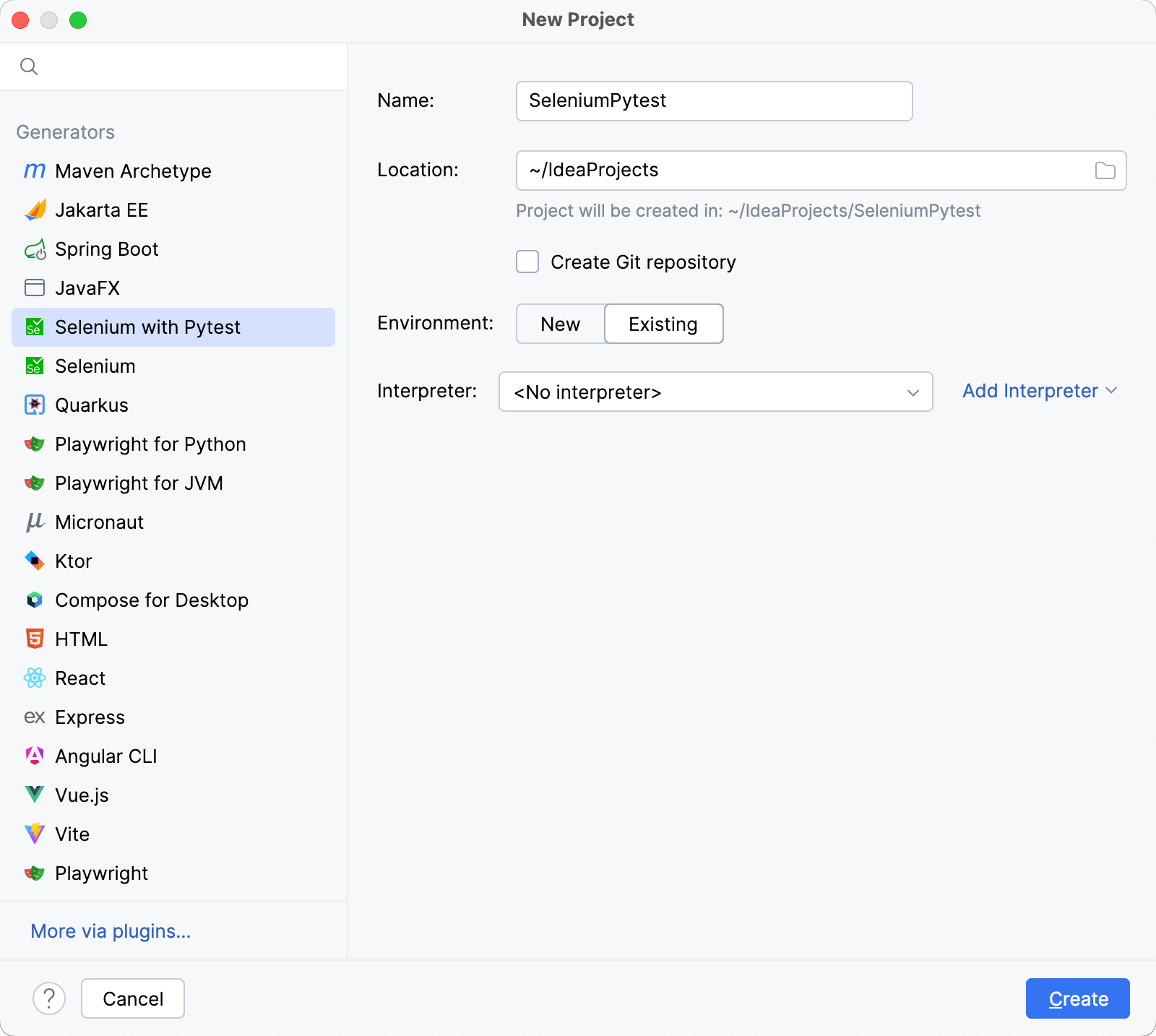The image size is (1156, 1036).
Task: Choose the Playwright for Python icon
Action: click(35, 444)
